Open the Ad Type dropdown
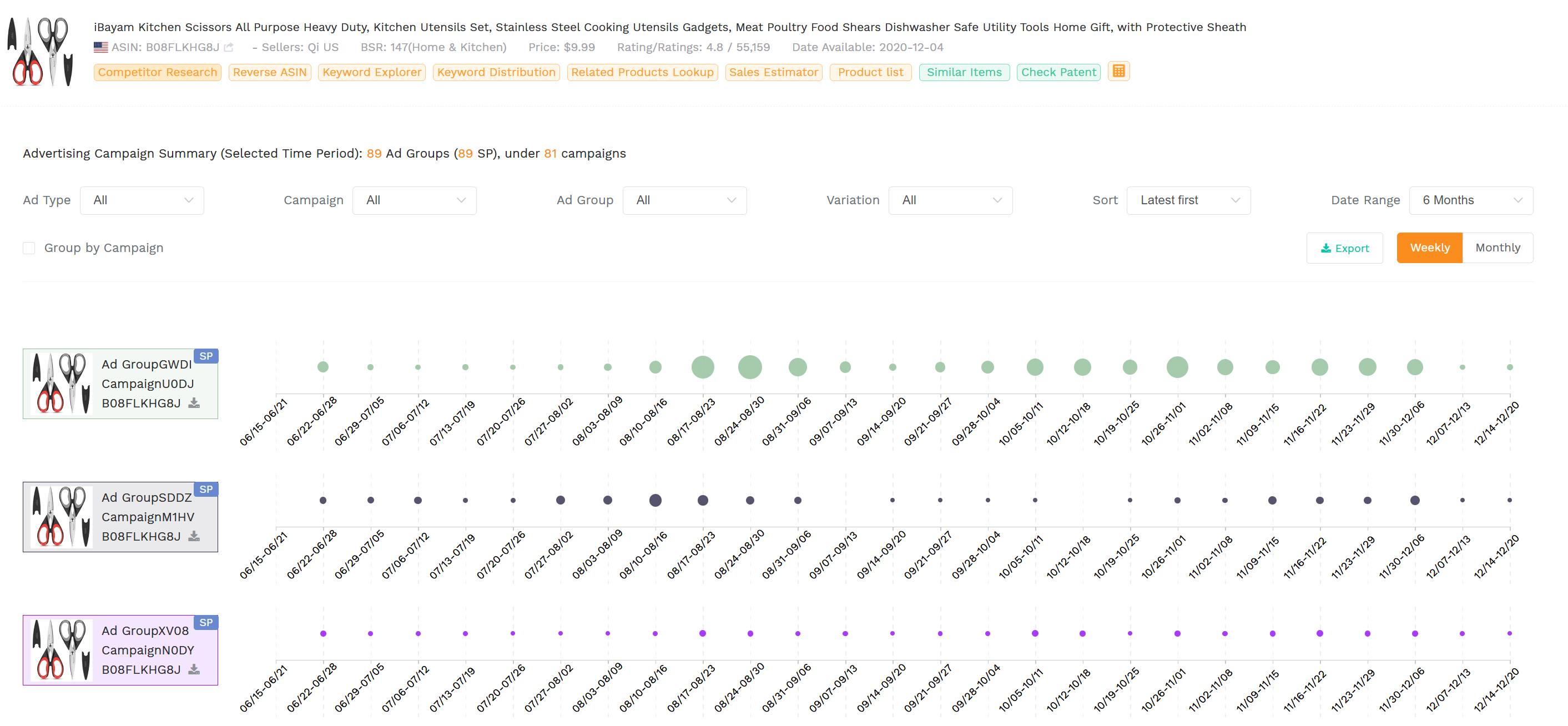This screenshot has width=1568, height=726. pos(142,200)
